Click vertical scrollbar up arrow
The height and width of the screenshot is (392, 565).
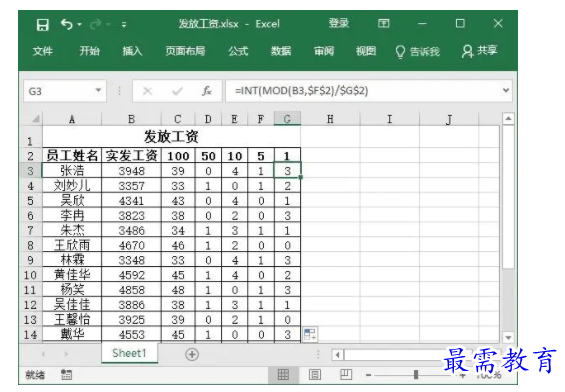tap(508, 119)
